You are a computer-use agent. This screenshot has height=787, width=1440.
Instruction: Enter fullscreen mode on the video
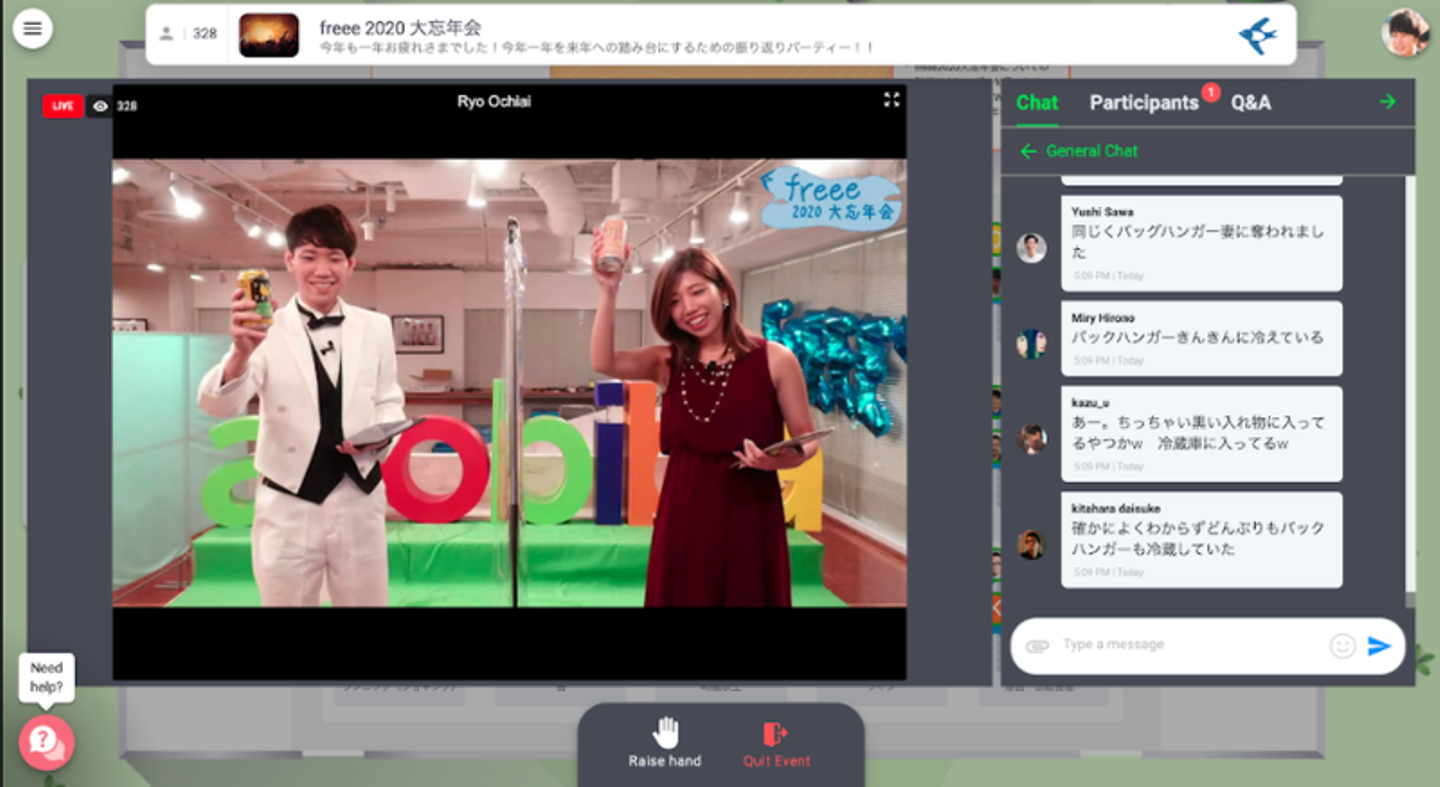pyautogui.click(x=891, y=100)
